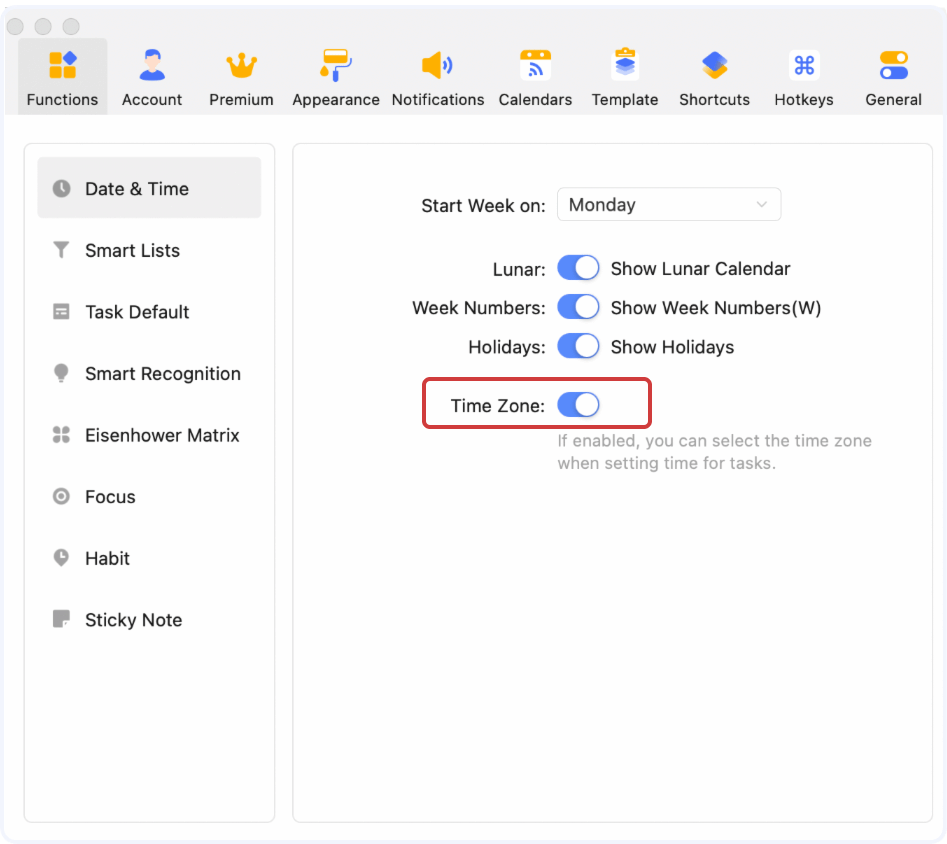Expand the Start Week on dropdown
This screenshot has height=844, width=947.
(x=668, y=205)
